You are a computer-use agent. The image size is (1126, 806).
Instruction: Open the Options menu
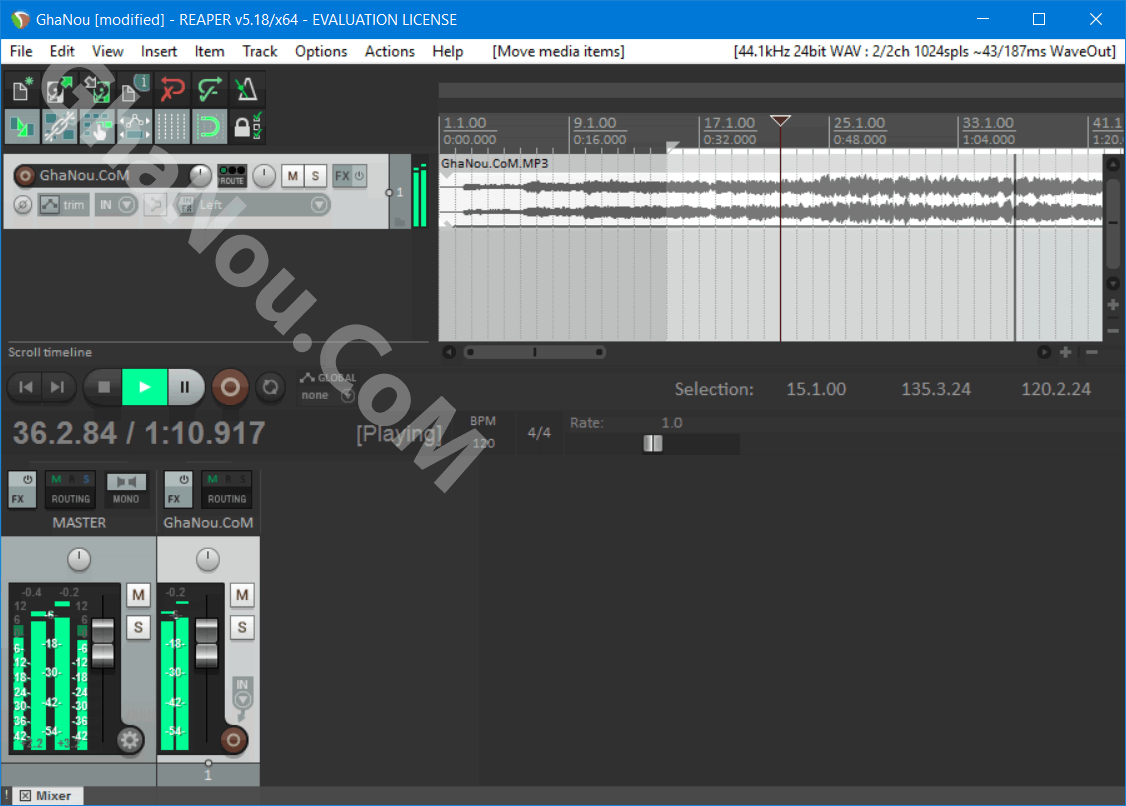pos(321,52)
